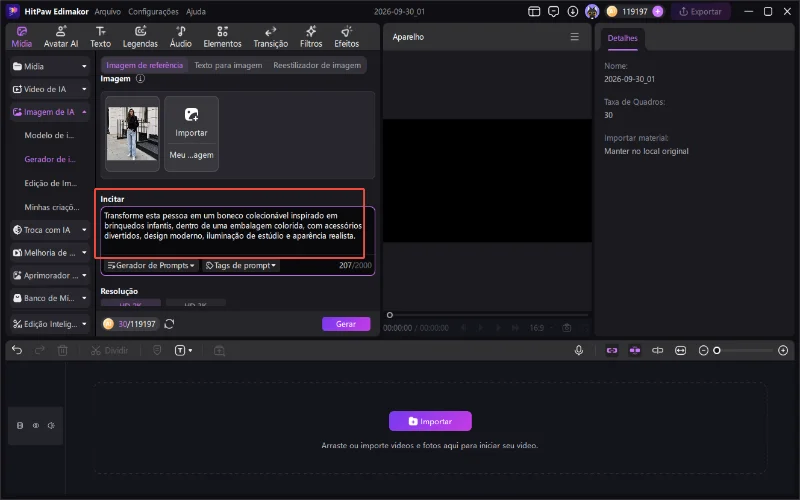
Task: Click the refresh credits icon
Action: pos(169,324)
